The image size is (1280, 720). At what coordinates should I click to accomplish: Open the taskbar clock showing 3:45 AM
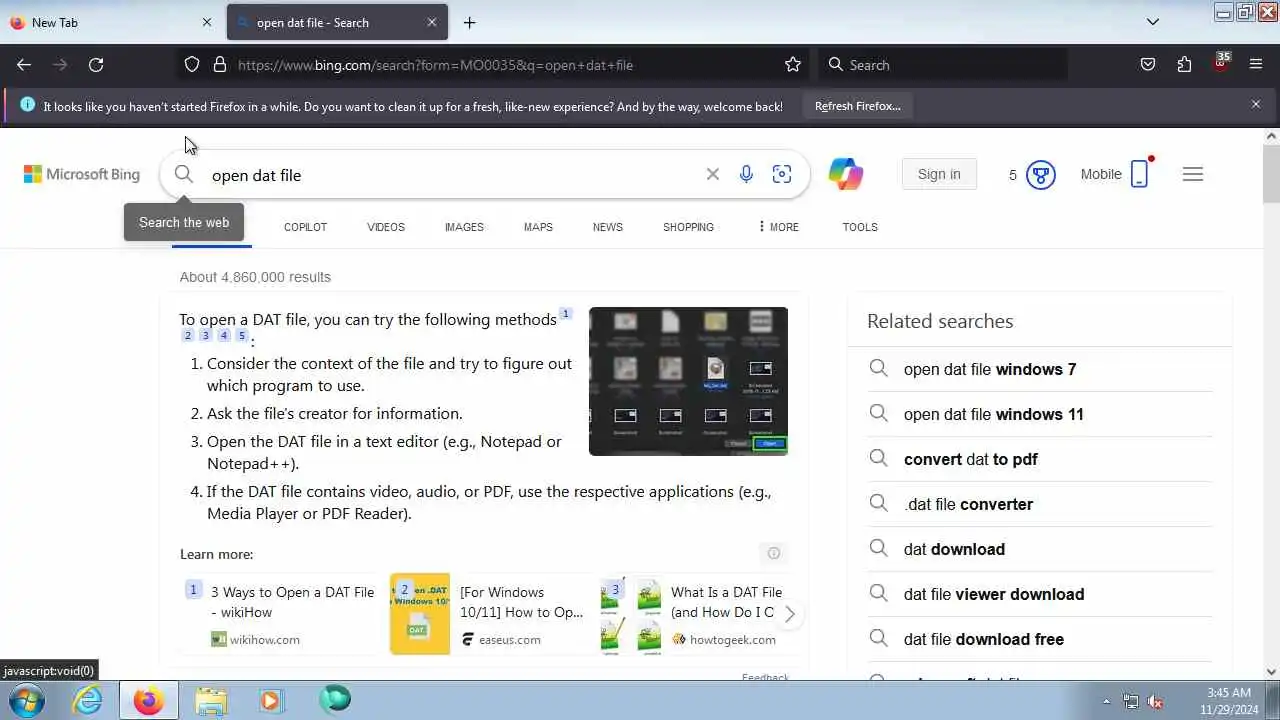(1228, 700)
